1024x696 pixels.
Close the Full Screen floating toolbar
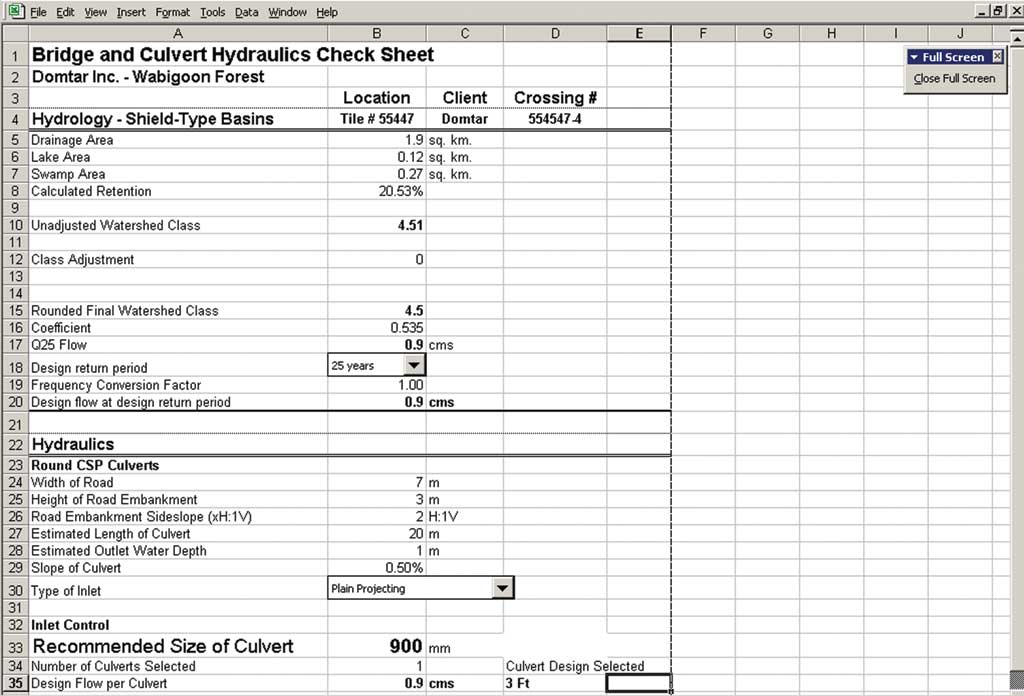997,57
